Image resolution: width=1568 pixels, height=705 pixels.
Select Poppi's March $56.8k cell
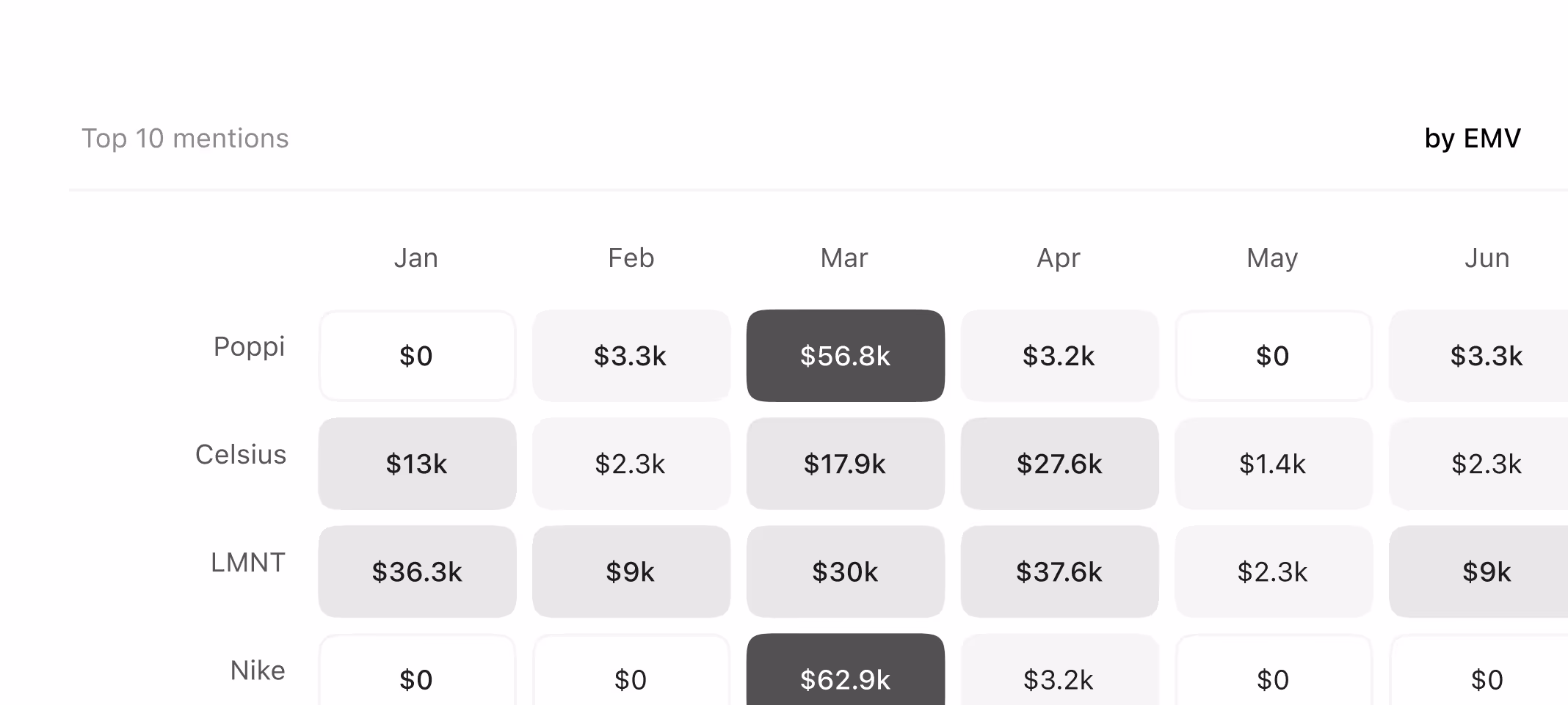coord(845,356)
